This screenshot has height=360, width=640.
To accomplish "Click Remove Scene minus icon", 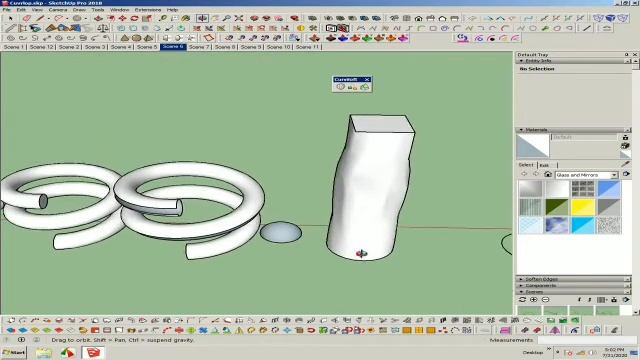I will click(x=545, y=300).
